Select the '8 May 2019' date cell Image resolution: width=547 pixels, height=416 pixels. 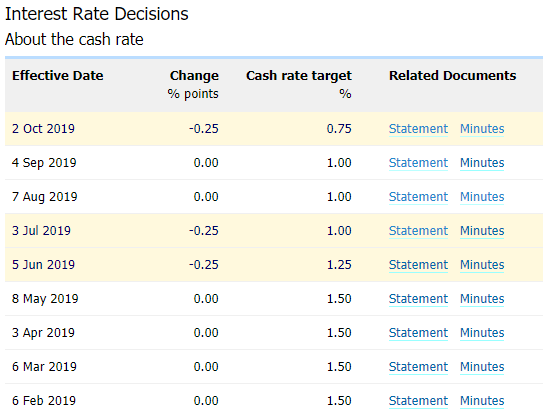[x=45, y=299]
